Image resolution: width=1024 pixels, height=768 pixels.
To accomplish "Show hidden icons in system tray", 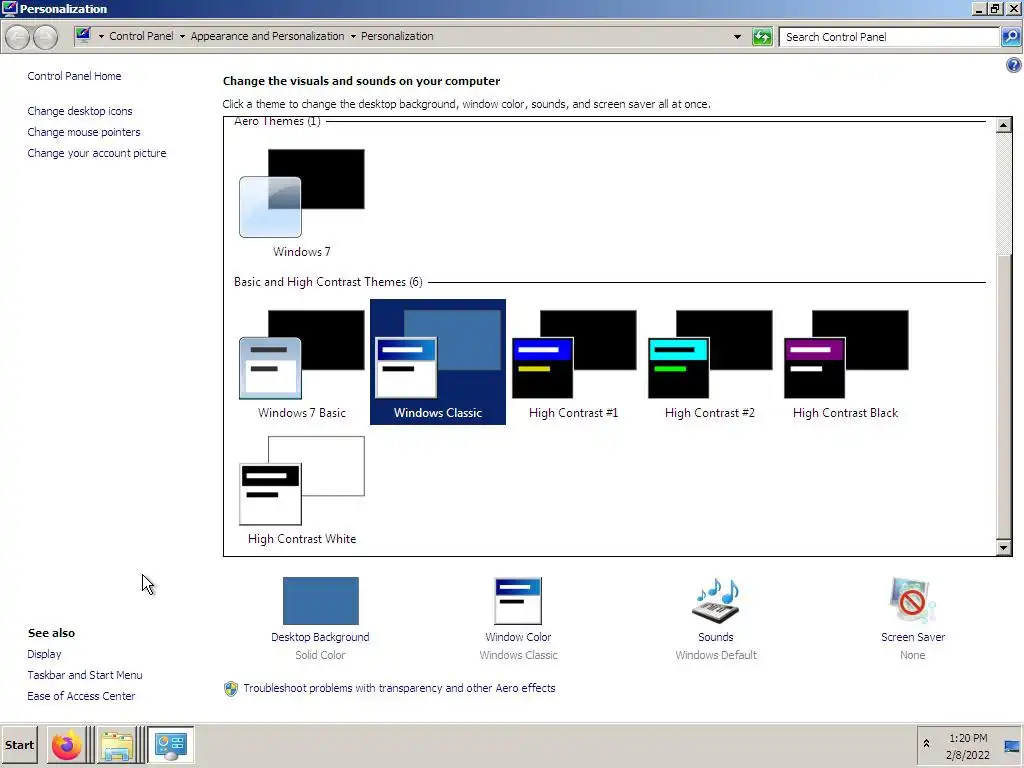I will tap(926, 744).
